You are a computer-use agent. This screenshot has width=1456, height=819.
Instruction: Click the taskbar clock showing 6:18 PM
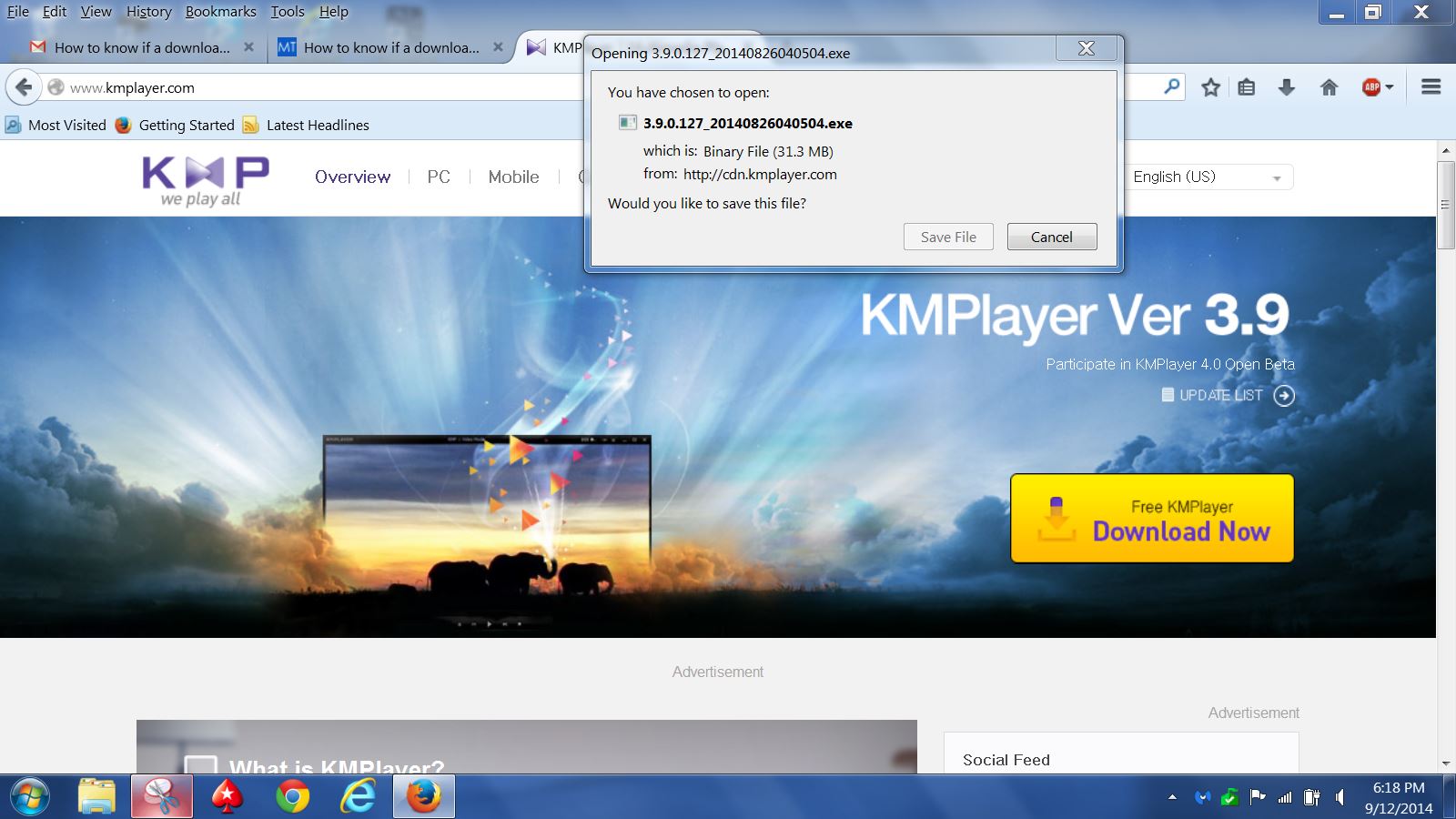point(1399,797)
